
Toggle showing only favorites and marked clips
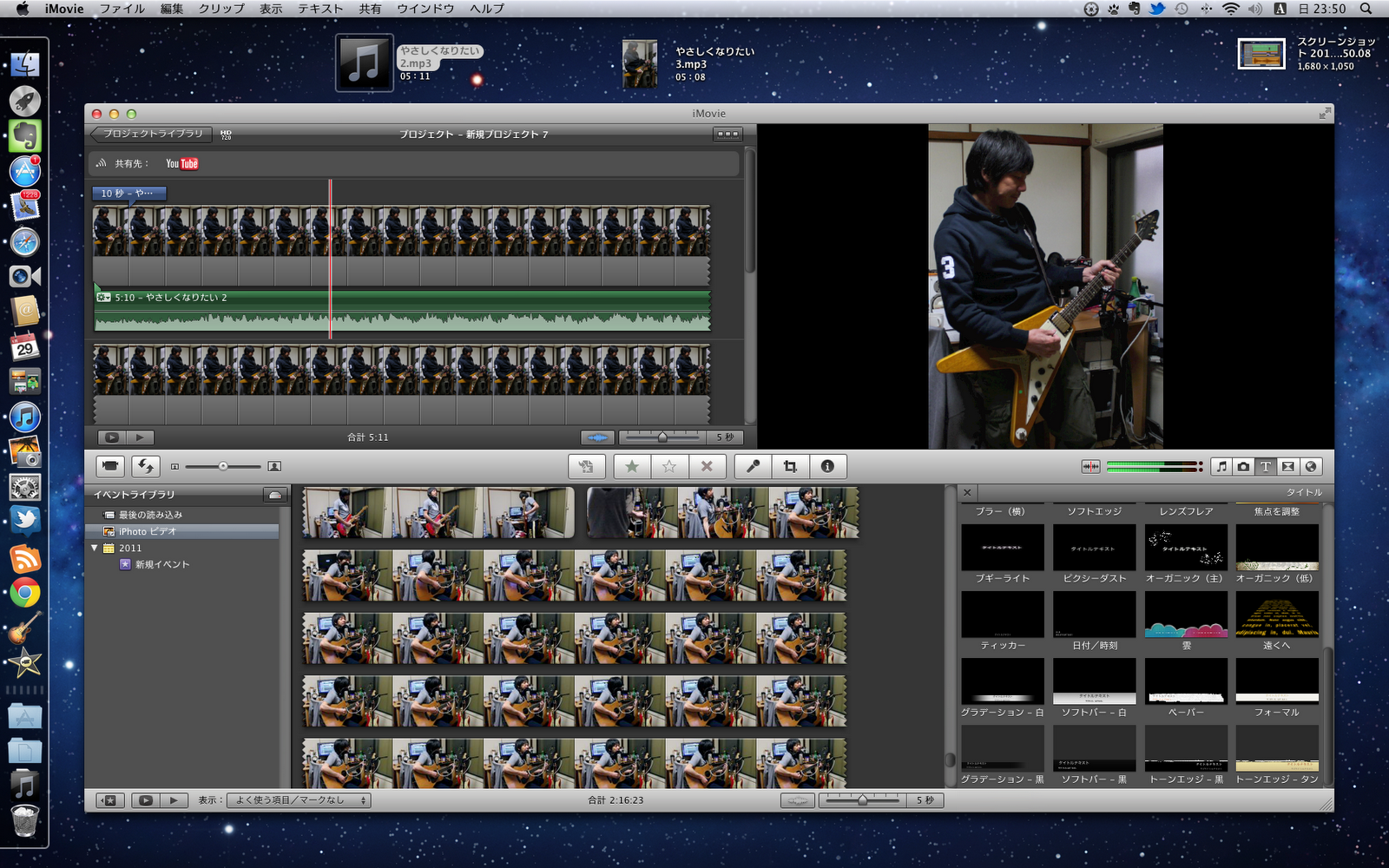pos(109,800)
